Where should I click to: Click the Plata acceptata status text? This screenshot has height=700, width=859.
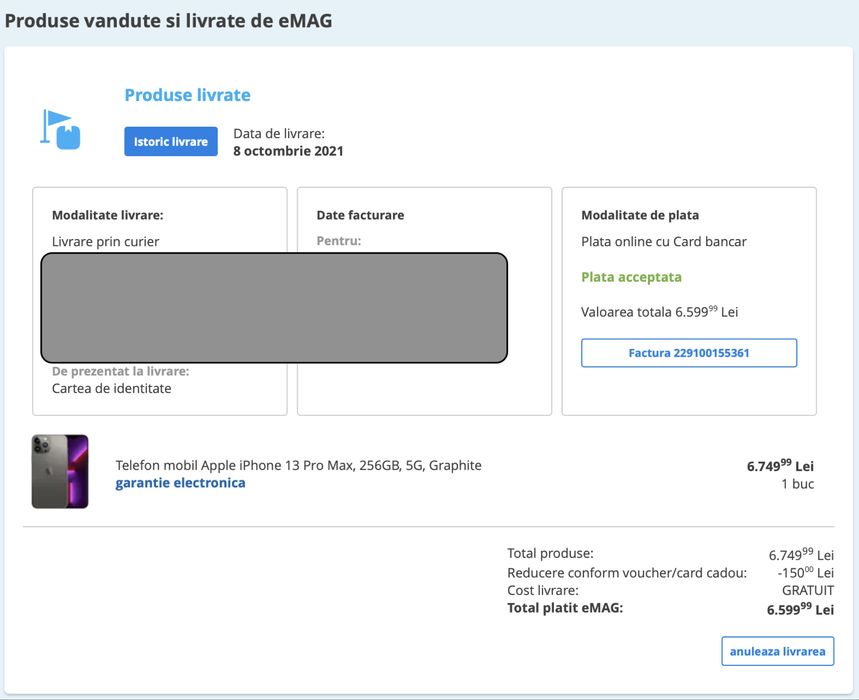(x=631, y=277)
